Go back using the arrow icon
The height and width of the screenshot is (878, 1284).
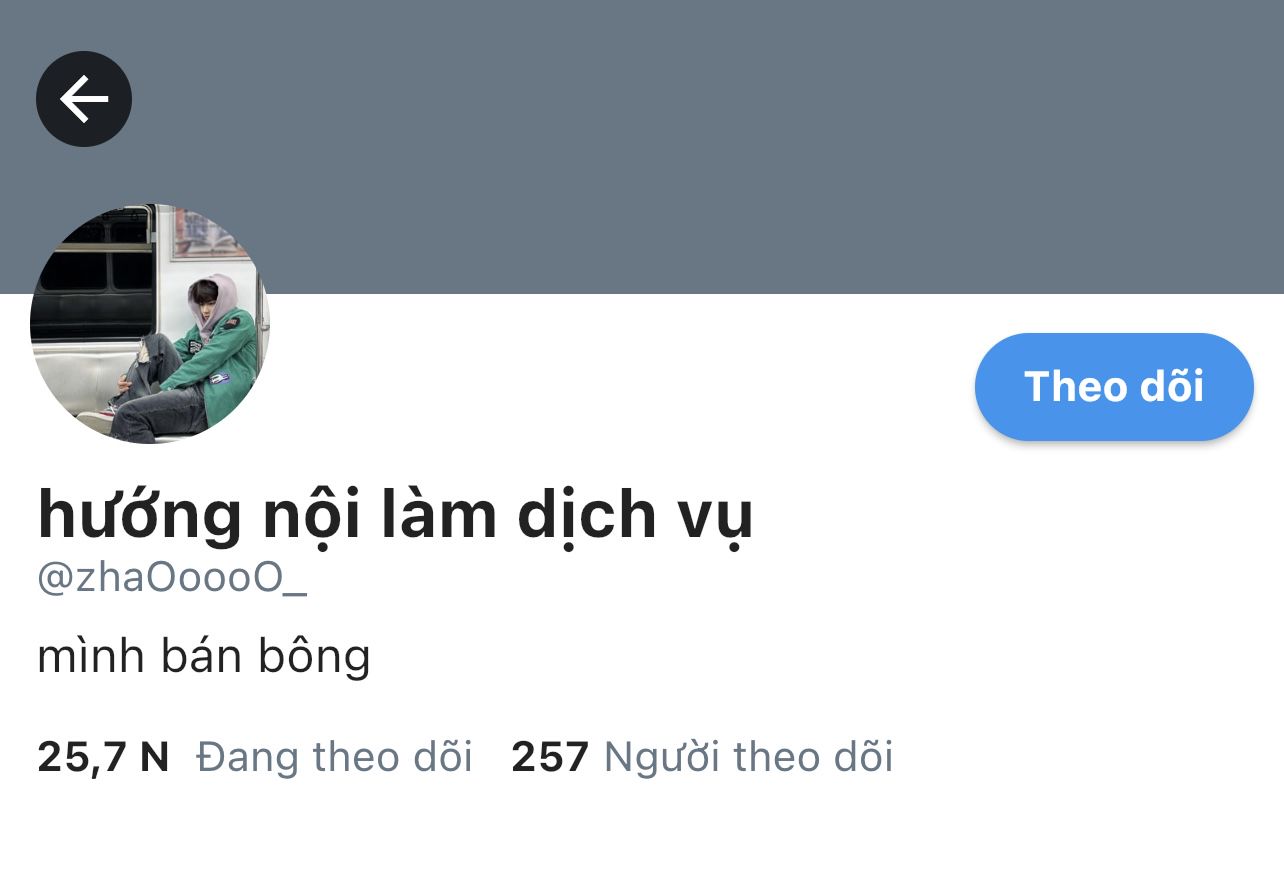click(x=84, y=98)
